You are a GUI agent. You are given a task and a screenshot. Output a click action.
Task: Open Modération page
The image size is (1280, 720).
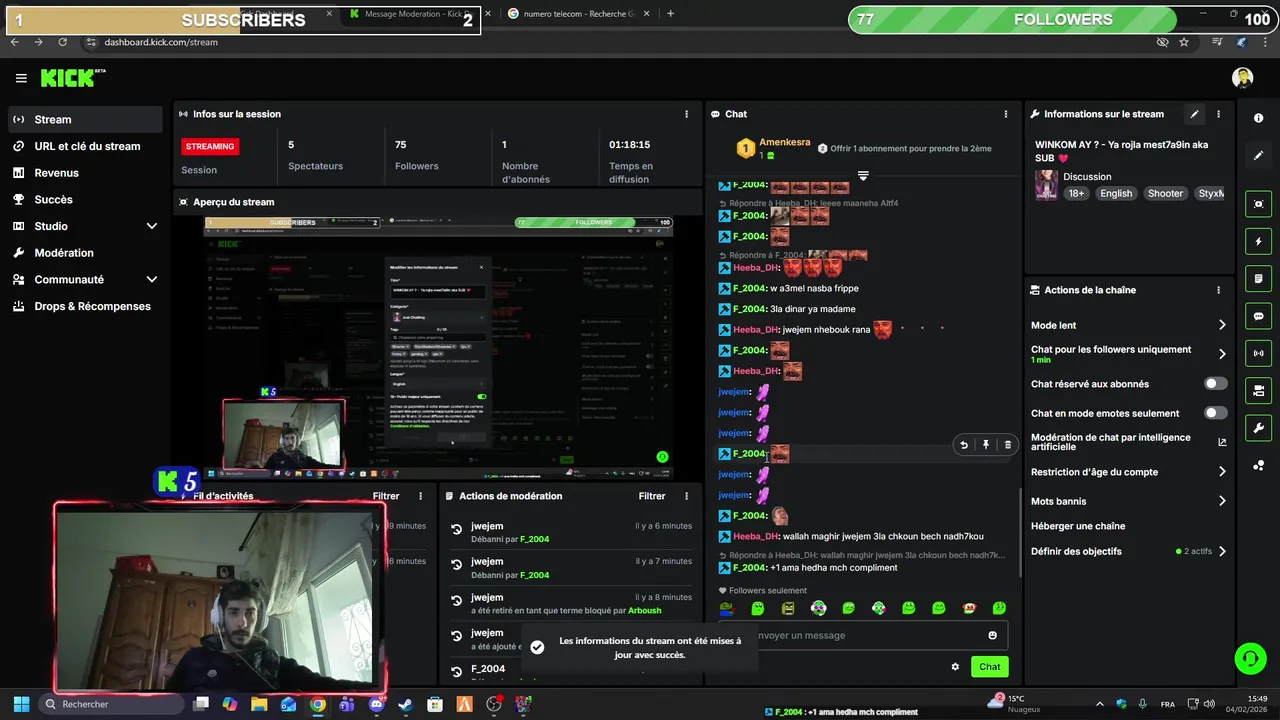coord(85,253)
